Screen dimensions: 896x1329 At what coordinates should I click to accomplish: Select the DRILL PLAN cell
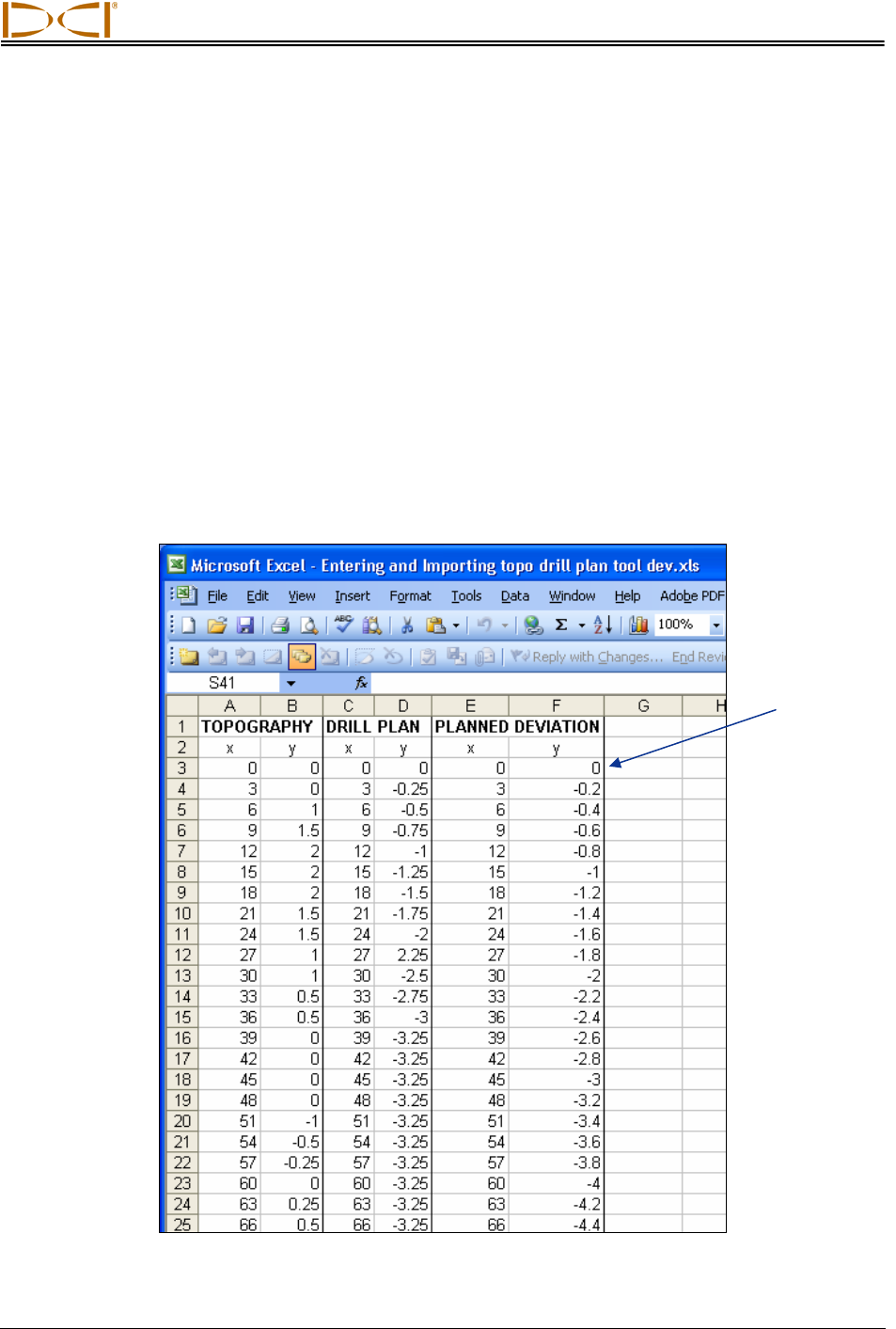373,727
